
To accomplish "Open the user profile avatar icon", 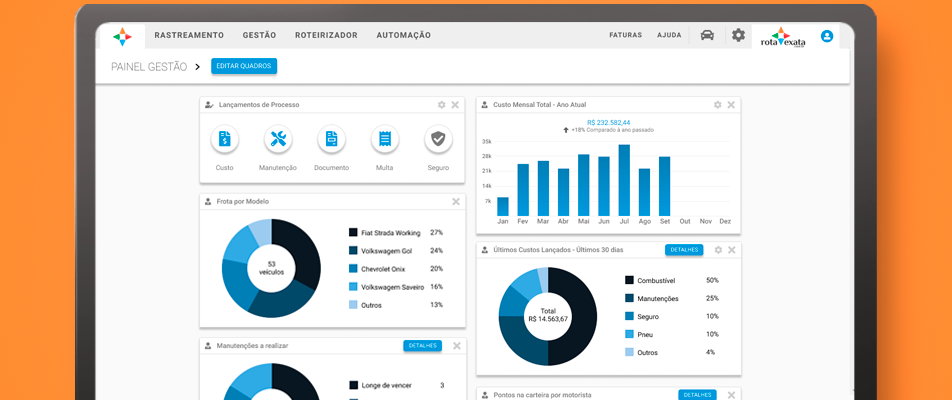I will [x=827, y=36].
